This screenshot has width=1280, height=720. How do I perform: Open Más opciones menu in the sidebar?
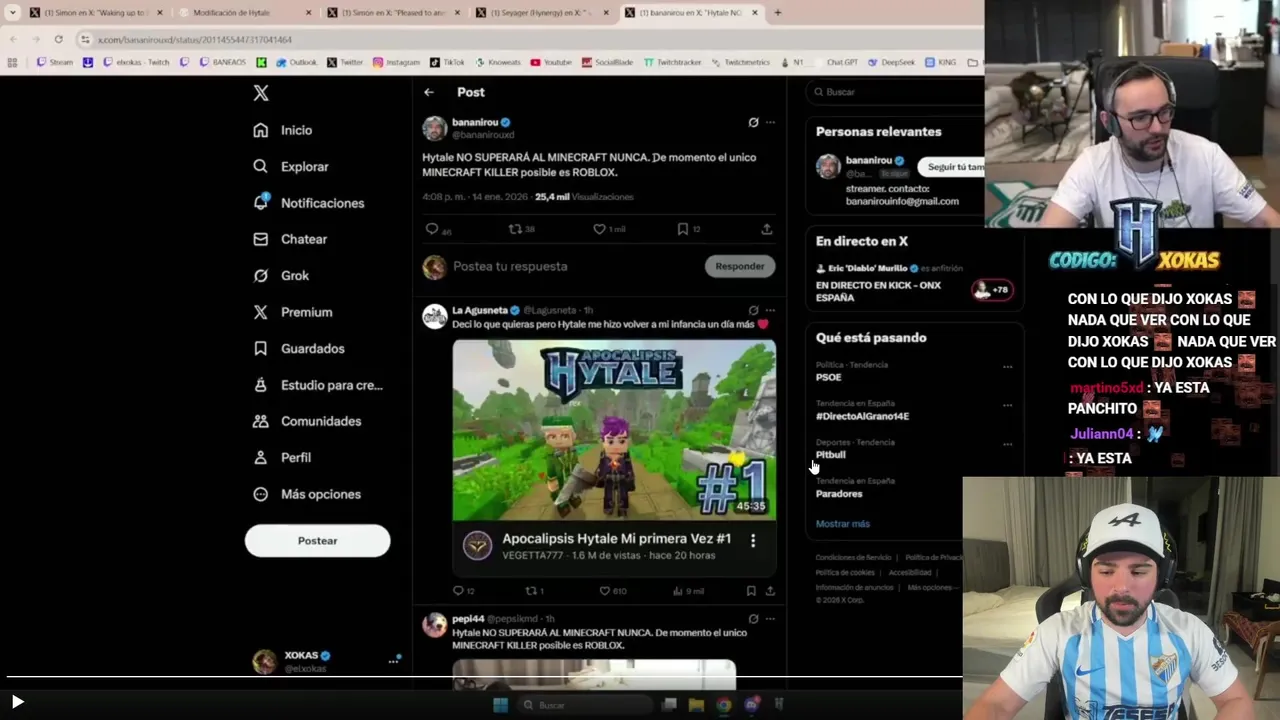pos(306,494)
